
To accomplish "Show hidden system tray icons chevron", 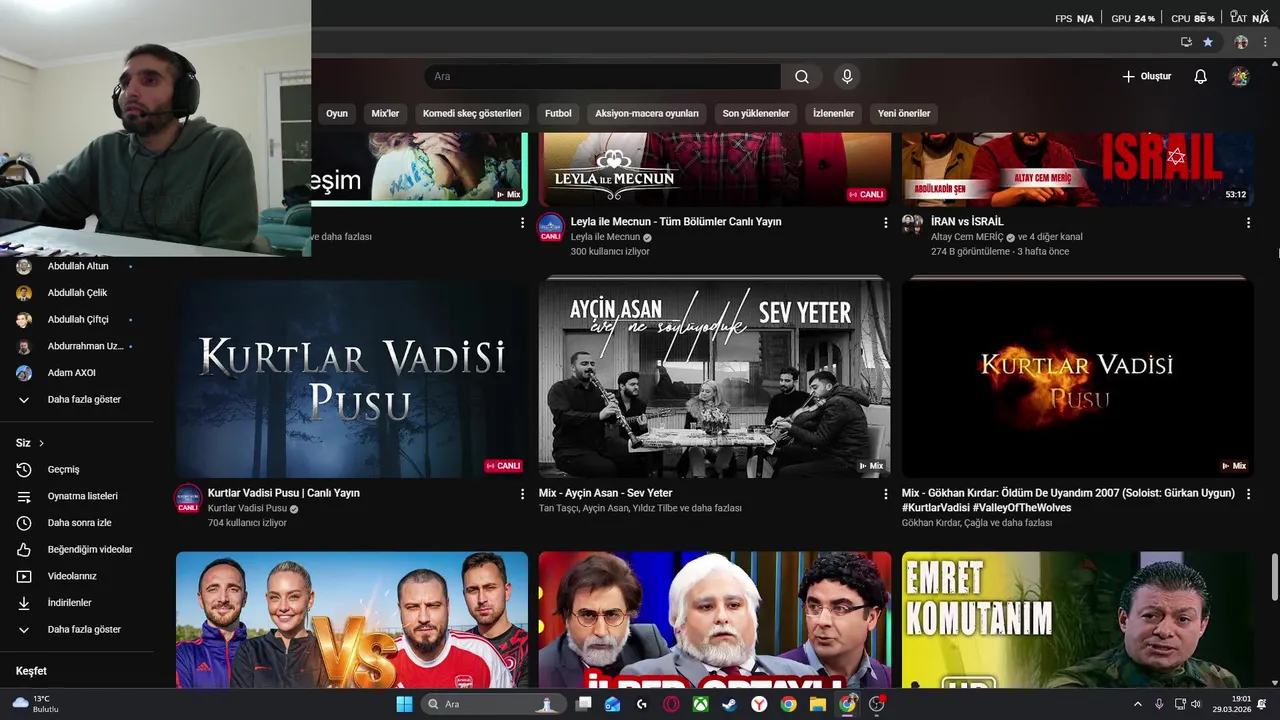I will 1137,704.
